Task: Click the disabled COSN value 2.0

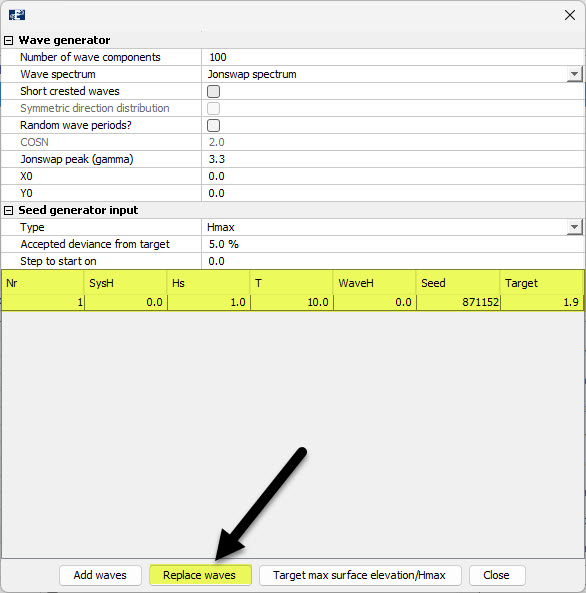Action: pyautogui.click(x=216, y=142)
